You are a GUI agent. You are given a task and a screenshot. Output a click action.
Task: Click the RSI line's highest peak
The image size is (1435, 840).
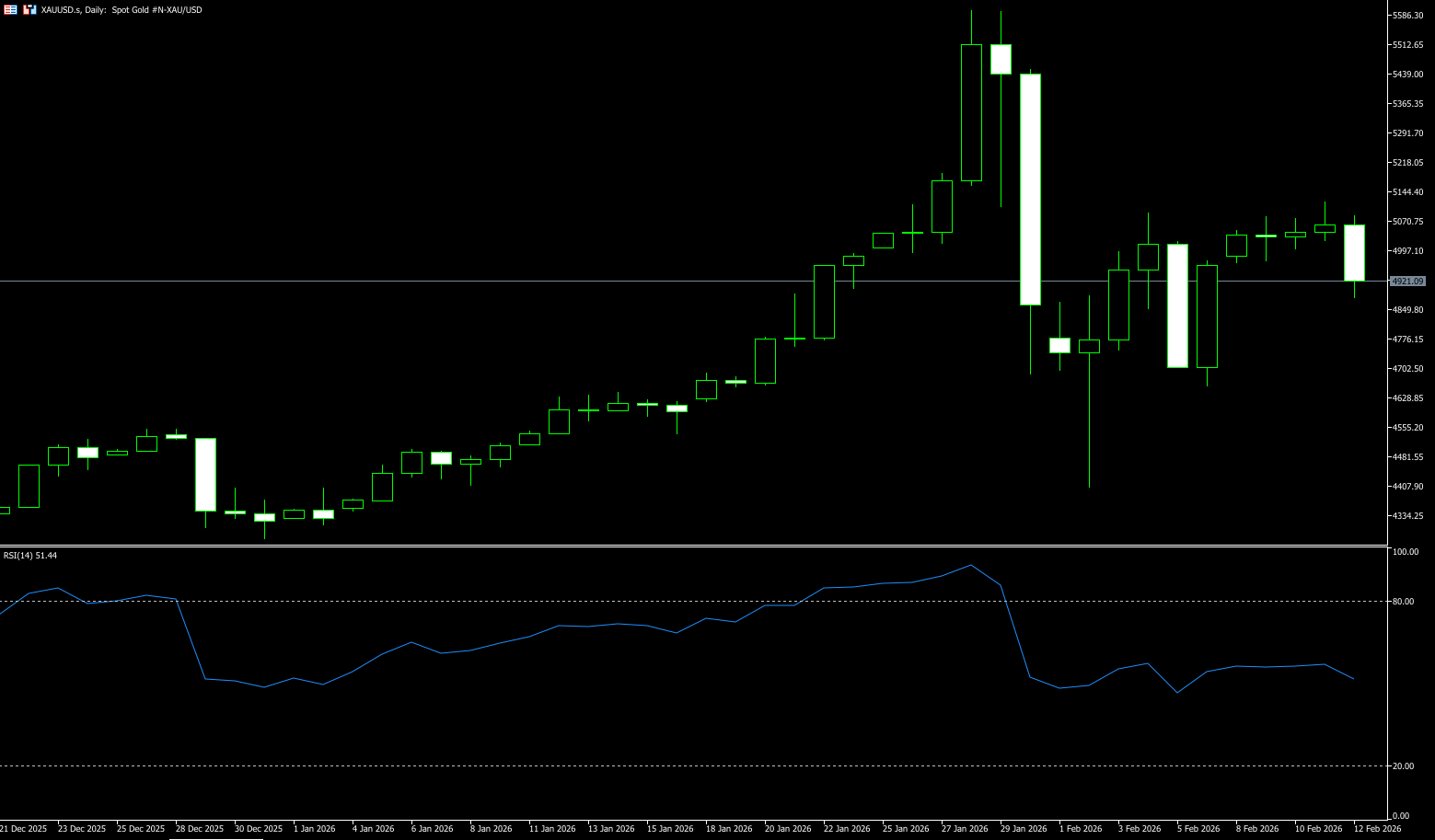971,566
